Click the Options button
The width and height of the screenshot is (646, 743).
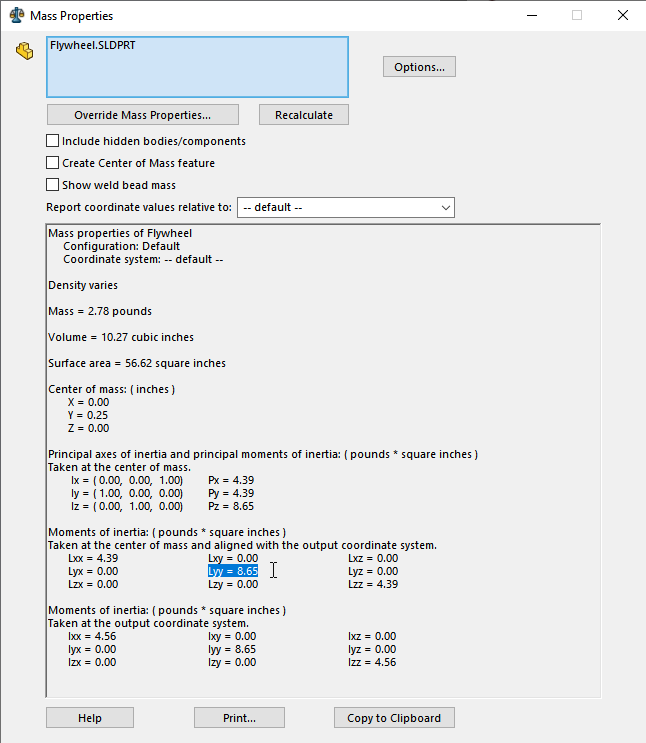pyautogui.click(x=419, y=67)
